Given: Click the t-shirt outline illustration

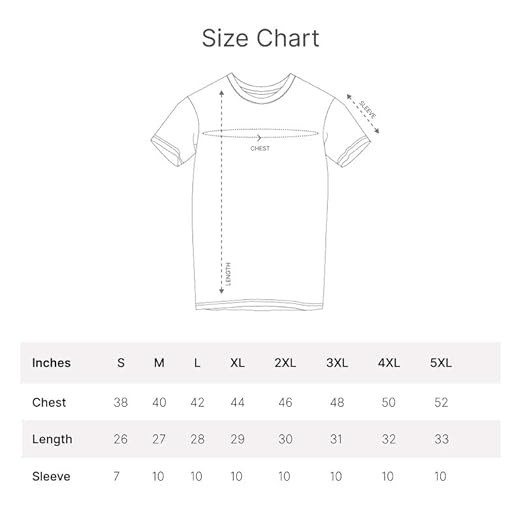Looking at the screenshot, I should (261, 192).
